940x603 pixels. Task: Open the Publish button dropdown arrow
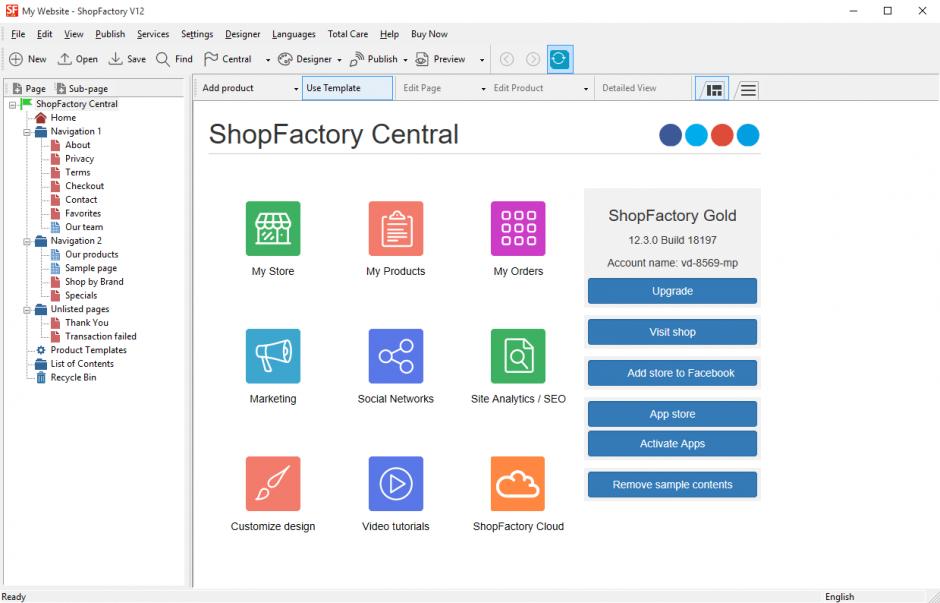tap(405, 60)
